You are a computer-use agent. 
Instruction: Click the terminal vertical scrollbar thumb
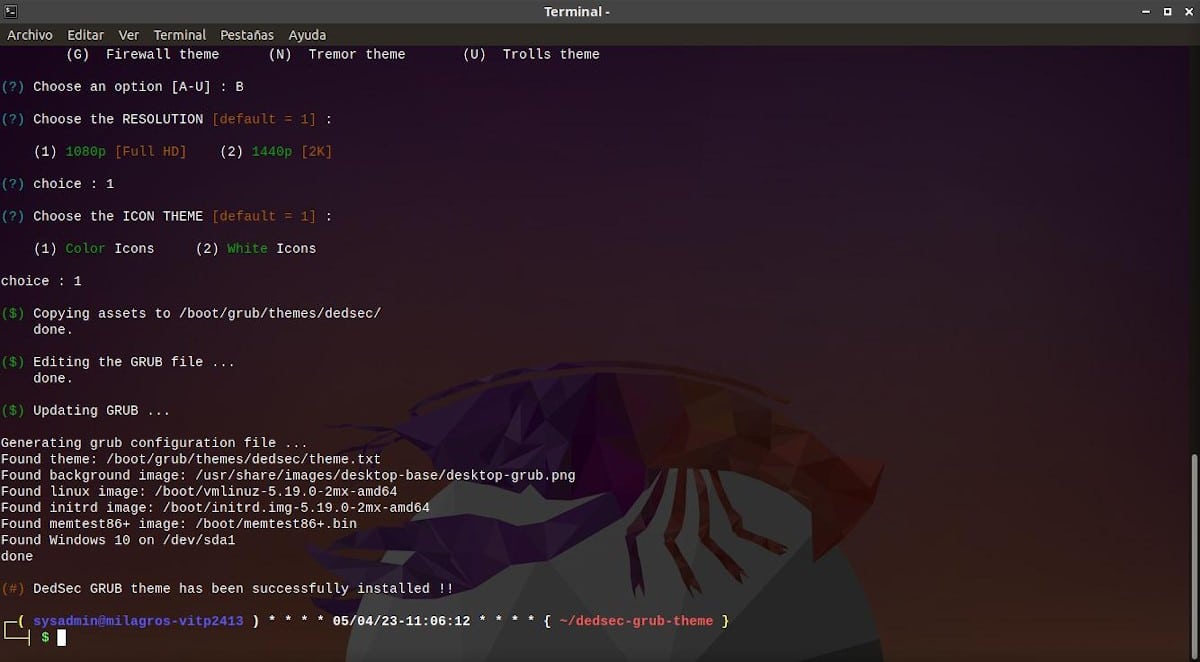[x=1195, y=556]
